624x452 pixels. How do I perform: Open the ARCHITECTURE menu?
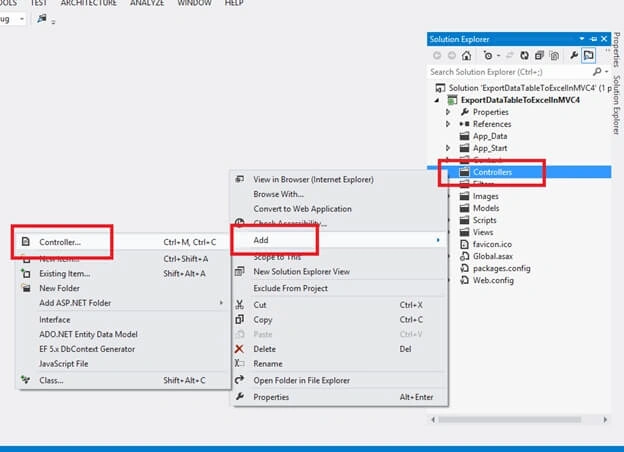click(x=89, y=3)
